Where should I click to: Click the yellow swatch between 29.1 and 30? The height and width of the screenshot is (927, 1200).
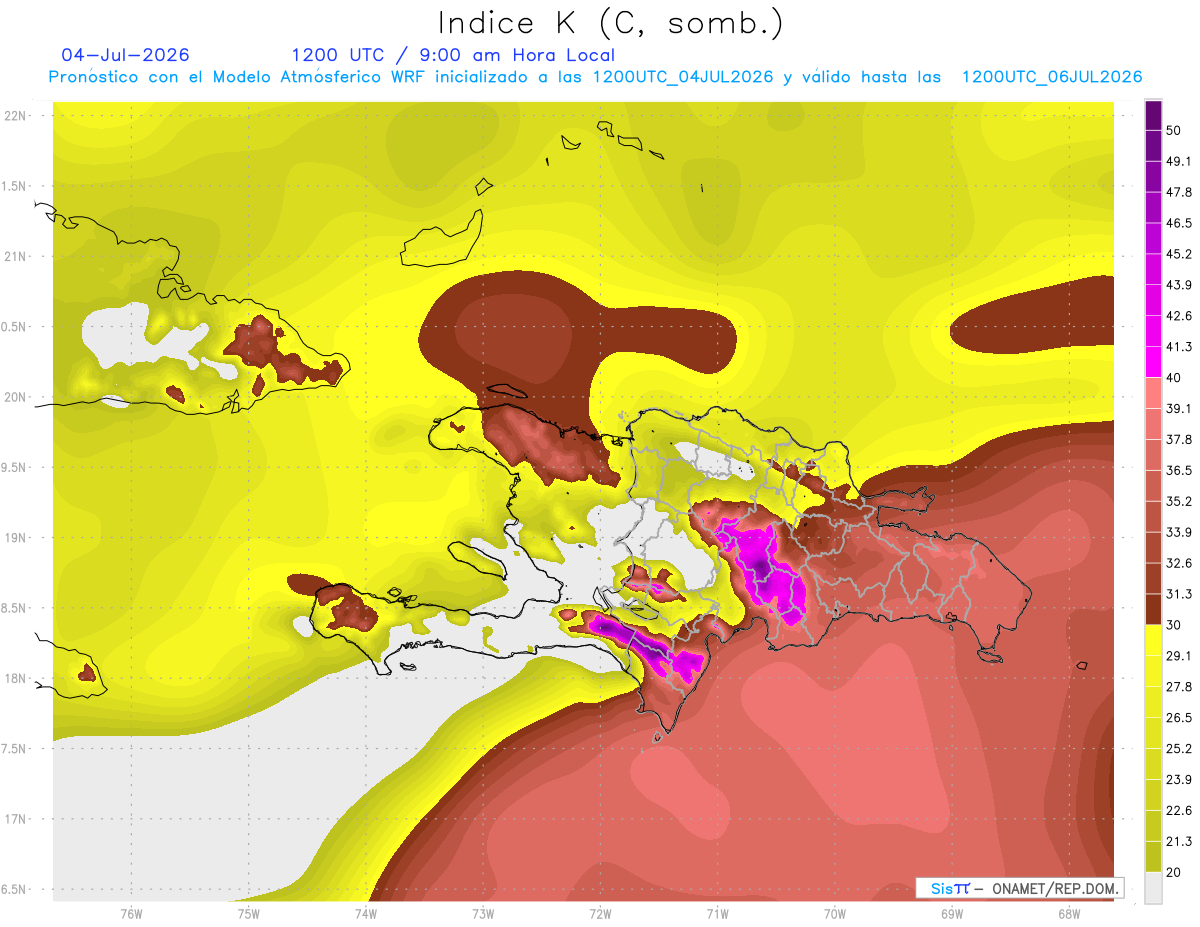click(x=1153, y=640)
